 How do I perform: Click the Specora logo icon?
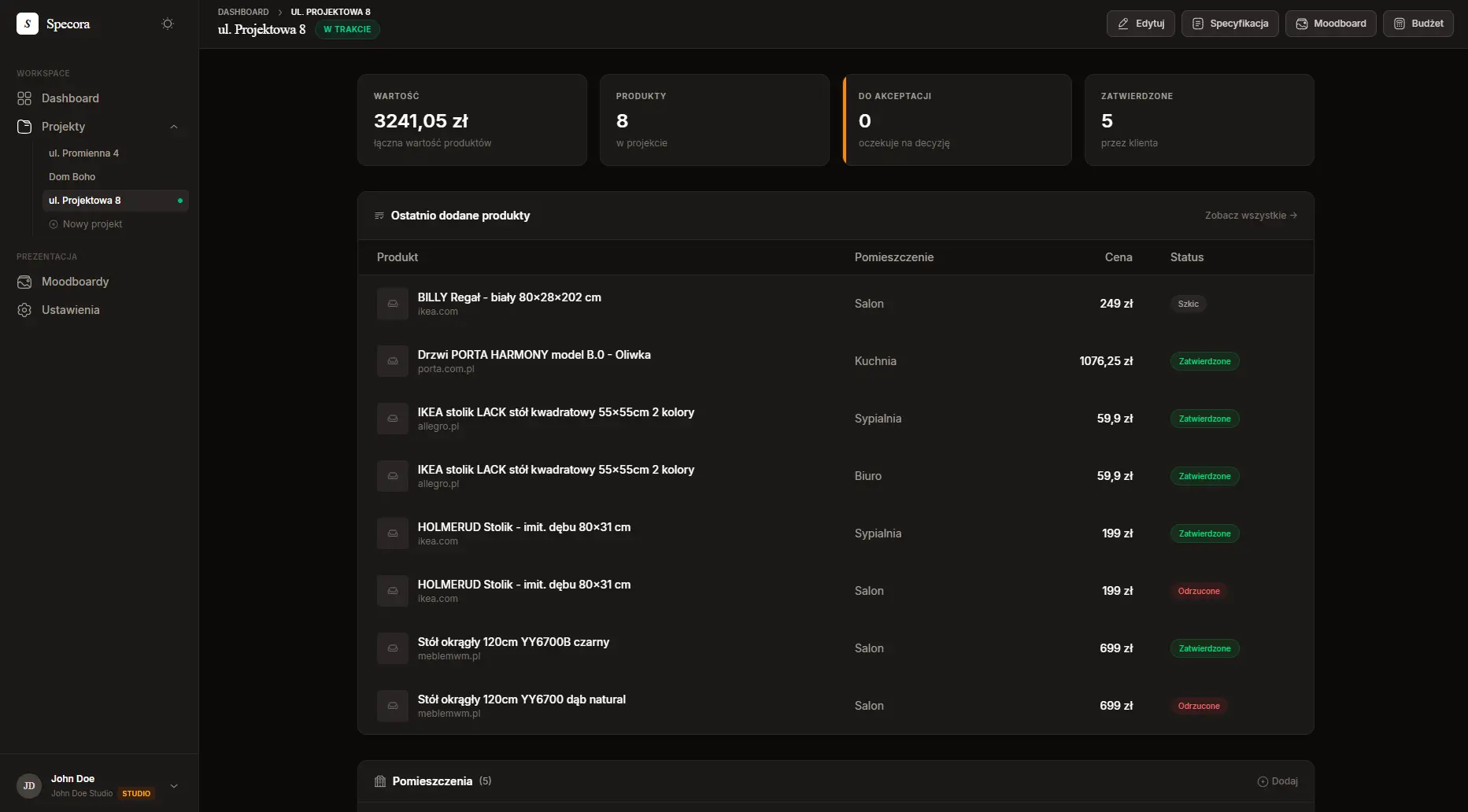tap(28, 24)
